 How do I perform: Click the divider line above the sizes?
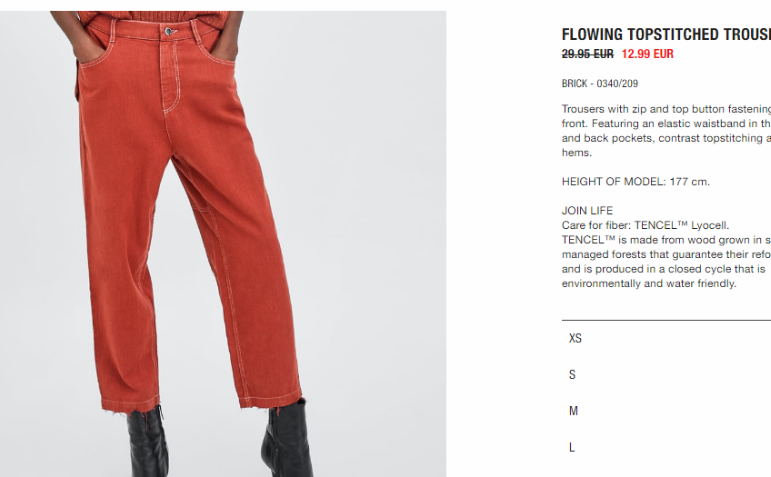coord(666,320)
